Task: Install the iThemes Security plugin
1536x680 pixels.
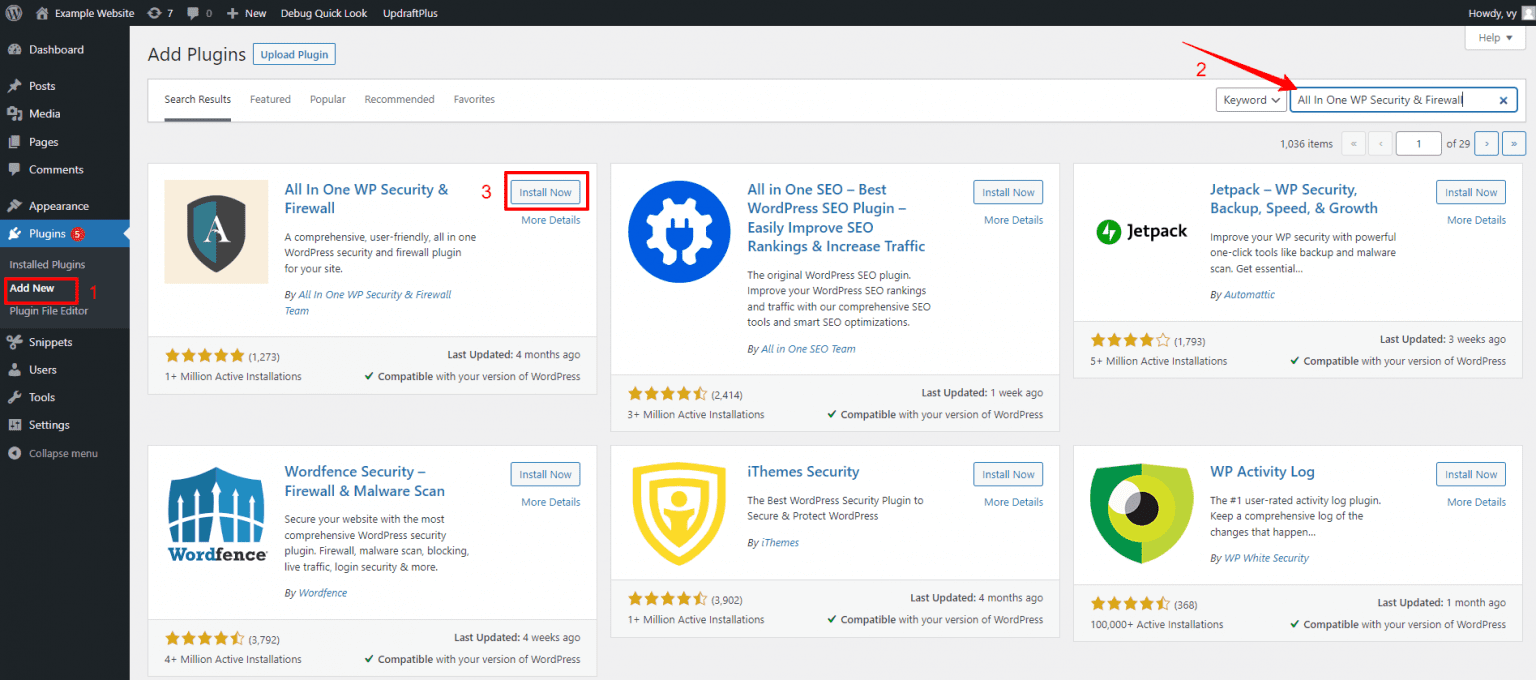Action: (1008, 474)
